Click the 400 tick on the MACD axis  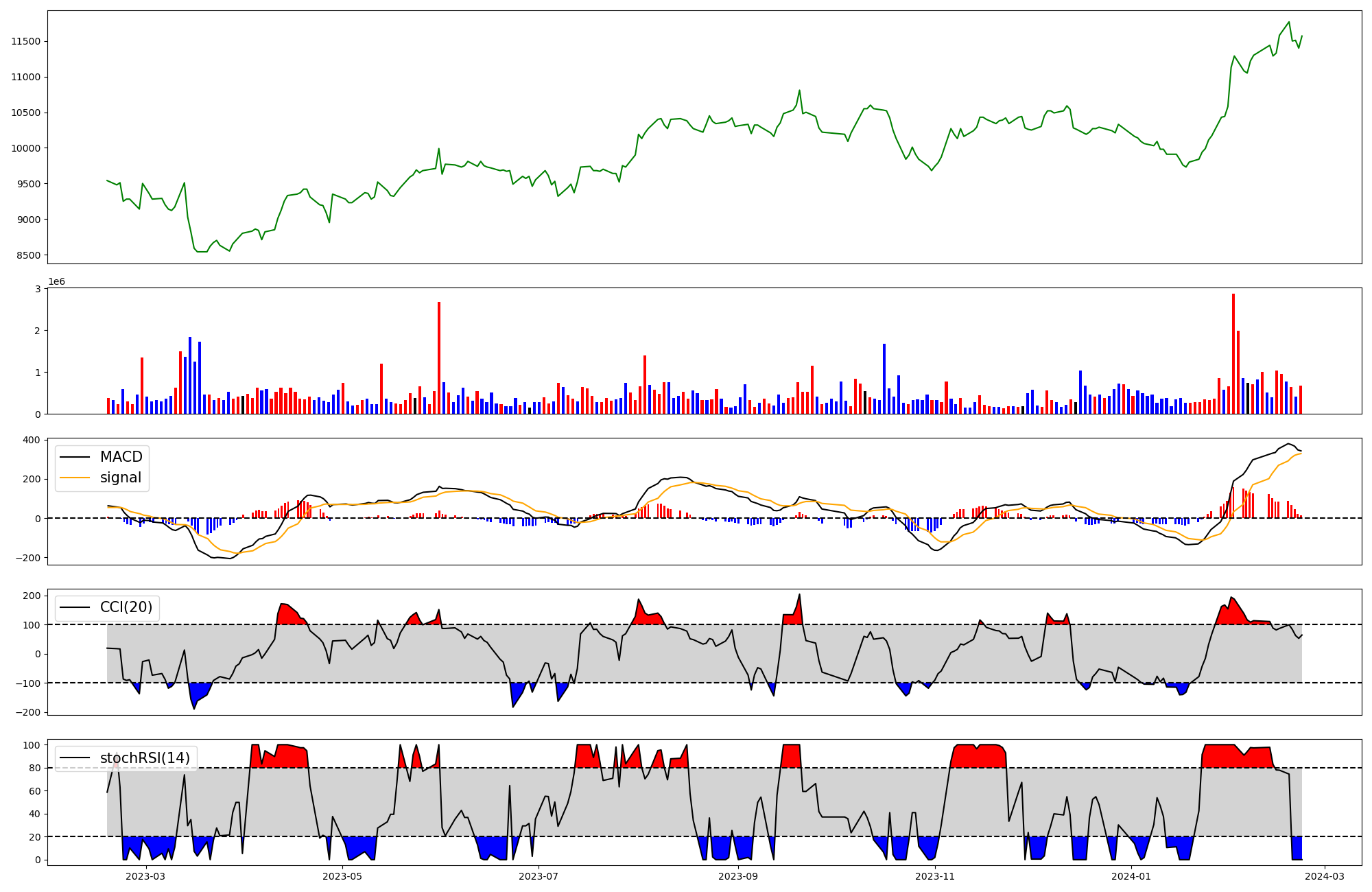(32, 440)
